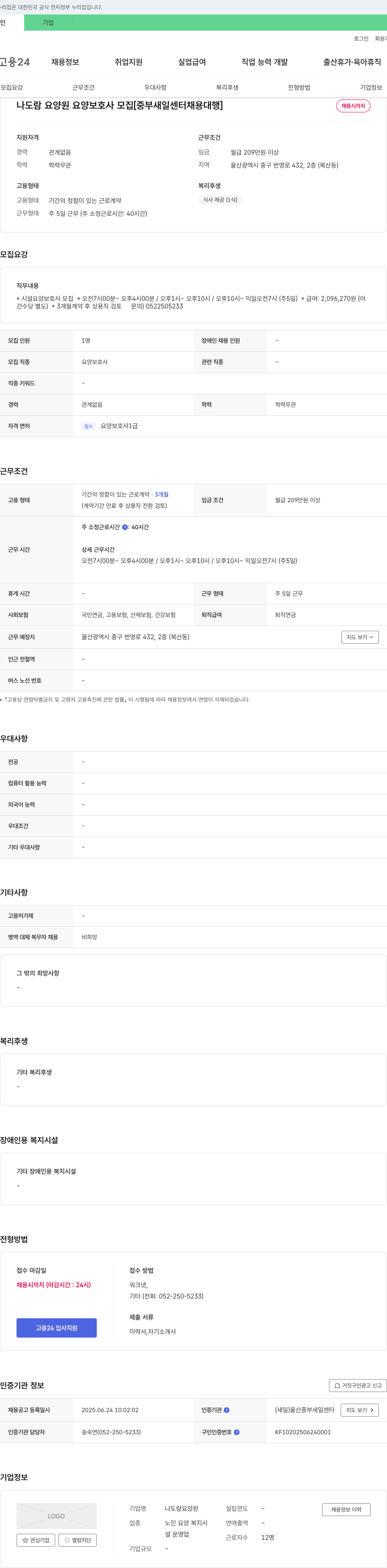
Task: Open 지도 보기 beside 울산중부새일센터
Action: pyautogui.click(x=360, y=1410)
